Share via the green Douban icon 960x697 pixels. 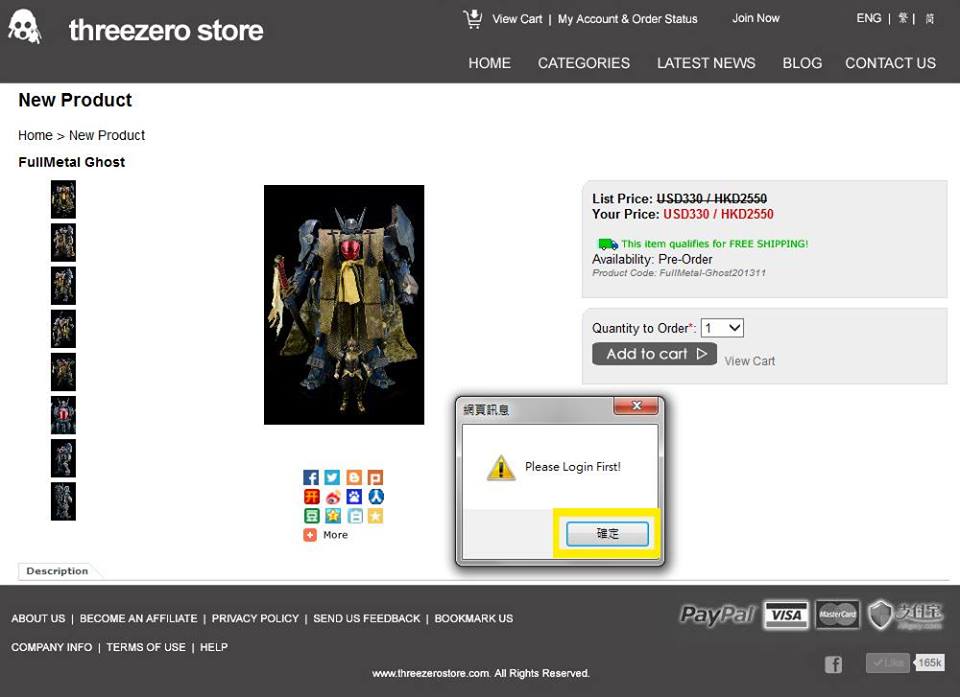tap(311, 516)
